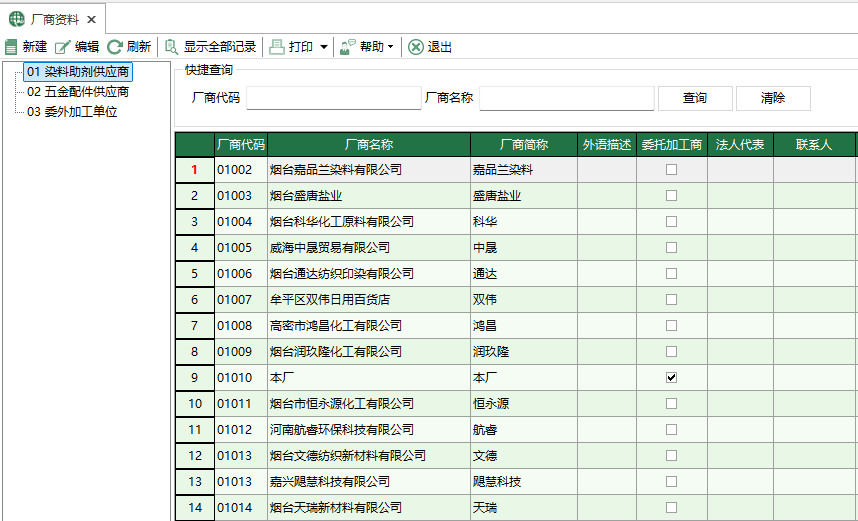The height and width of the screenshot is (521, 858).
Task: Focus the 厂商代码 search field
Action: (334, 99)
